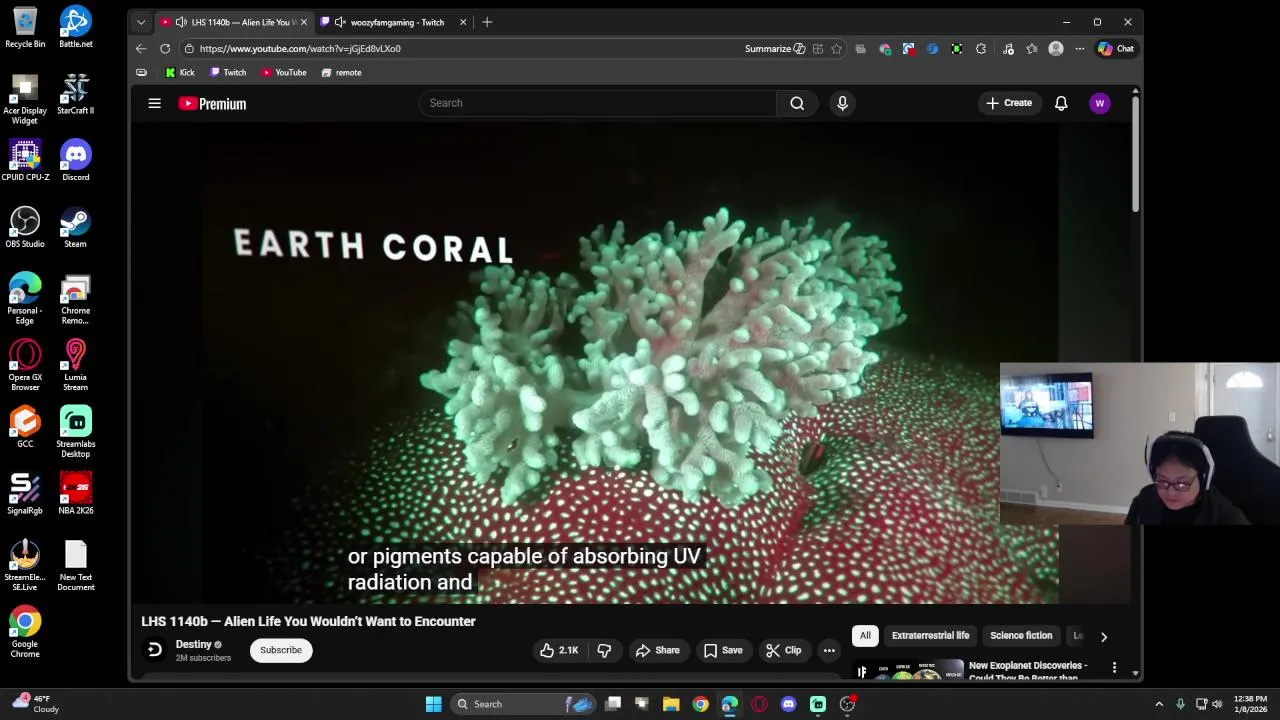
Task: Open OBS Studio desktop shortcut
Action: click(25, 227)
